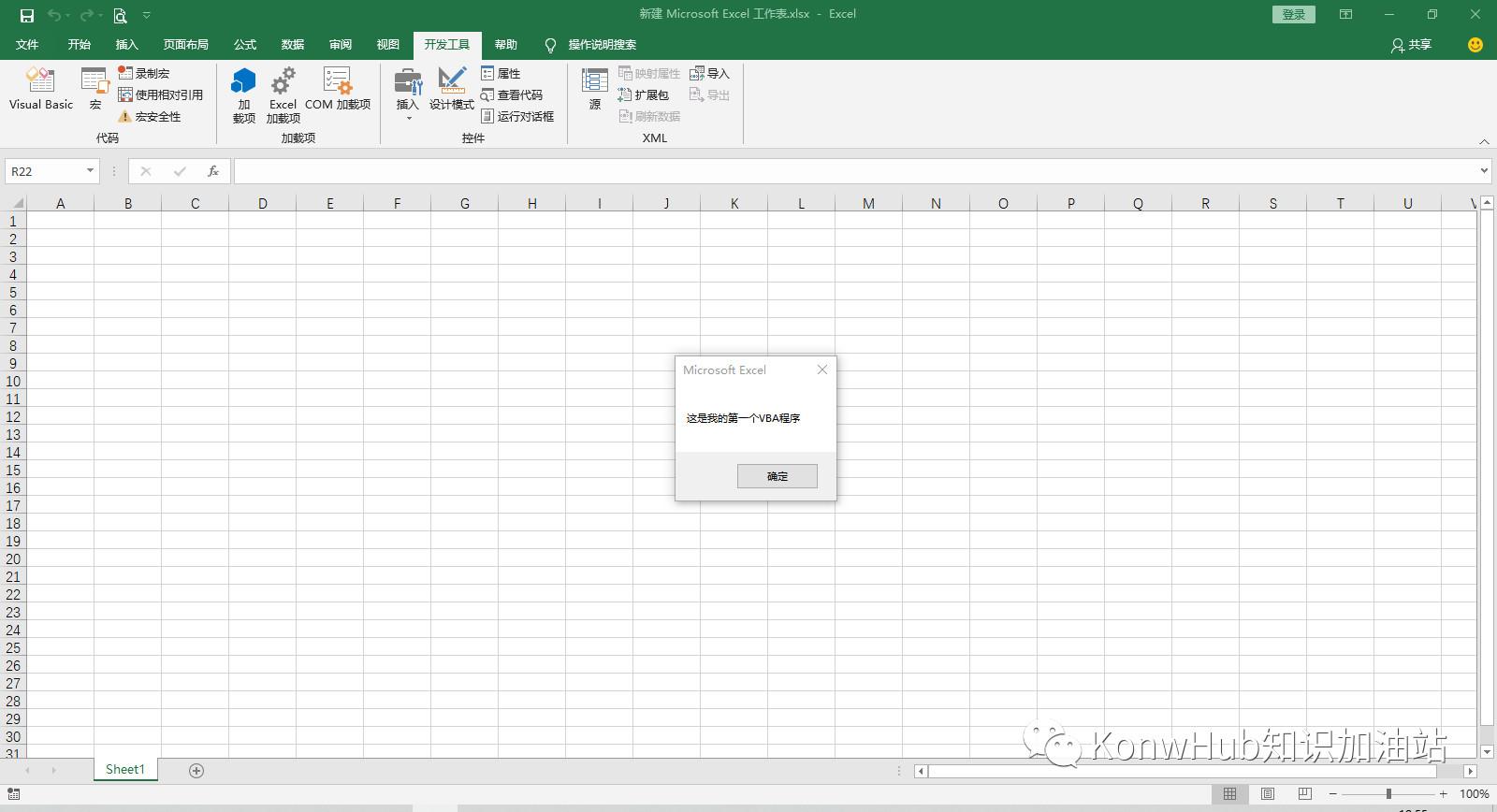Click 确定 in the message box
The width and height of the screenshot is (1497, 812).
click(778, 476)
